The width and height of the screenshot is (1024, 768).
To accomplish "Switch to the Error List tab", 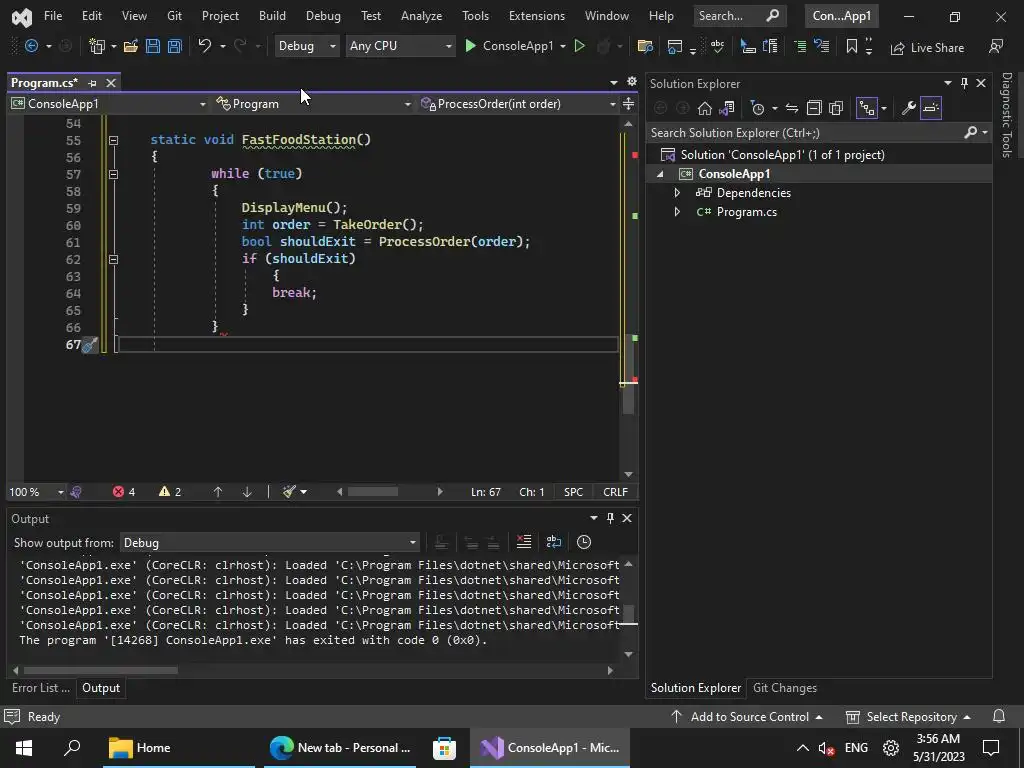I will [40, 688].
